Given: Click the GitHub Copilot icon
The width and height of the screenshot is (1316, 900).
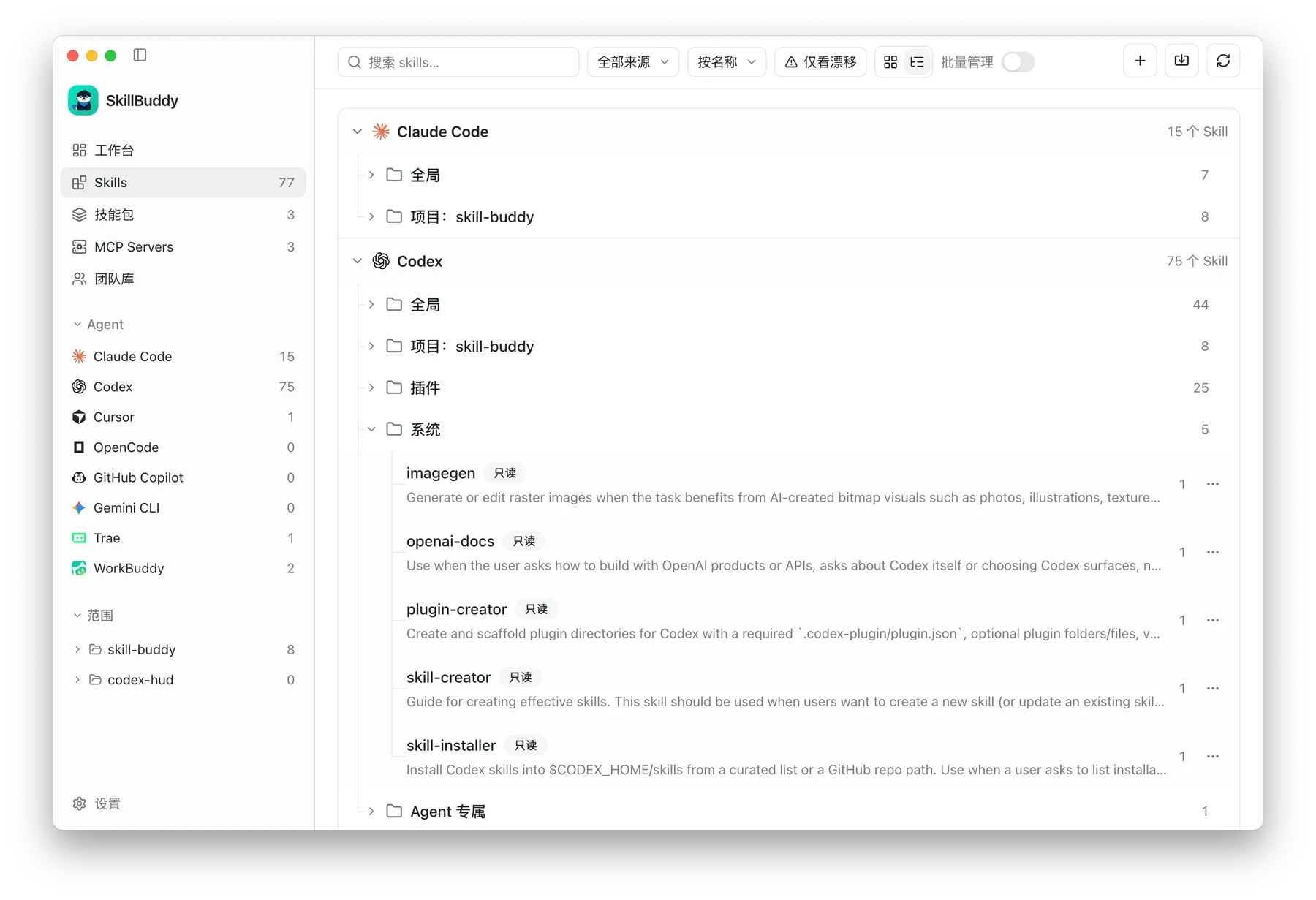Looking at the screenshot, I should point(79,477).
